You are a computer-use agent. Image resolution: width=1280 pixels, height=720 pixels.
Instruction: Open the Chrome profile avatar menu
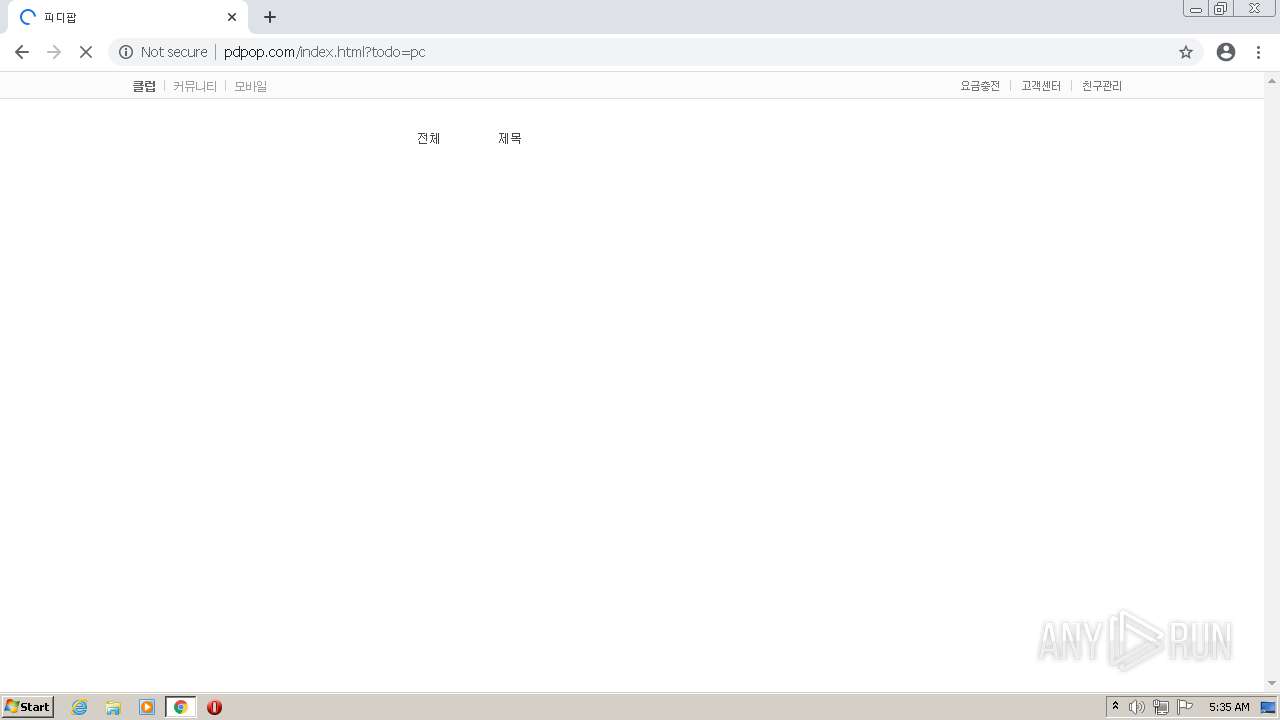tap(1226, 52)
